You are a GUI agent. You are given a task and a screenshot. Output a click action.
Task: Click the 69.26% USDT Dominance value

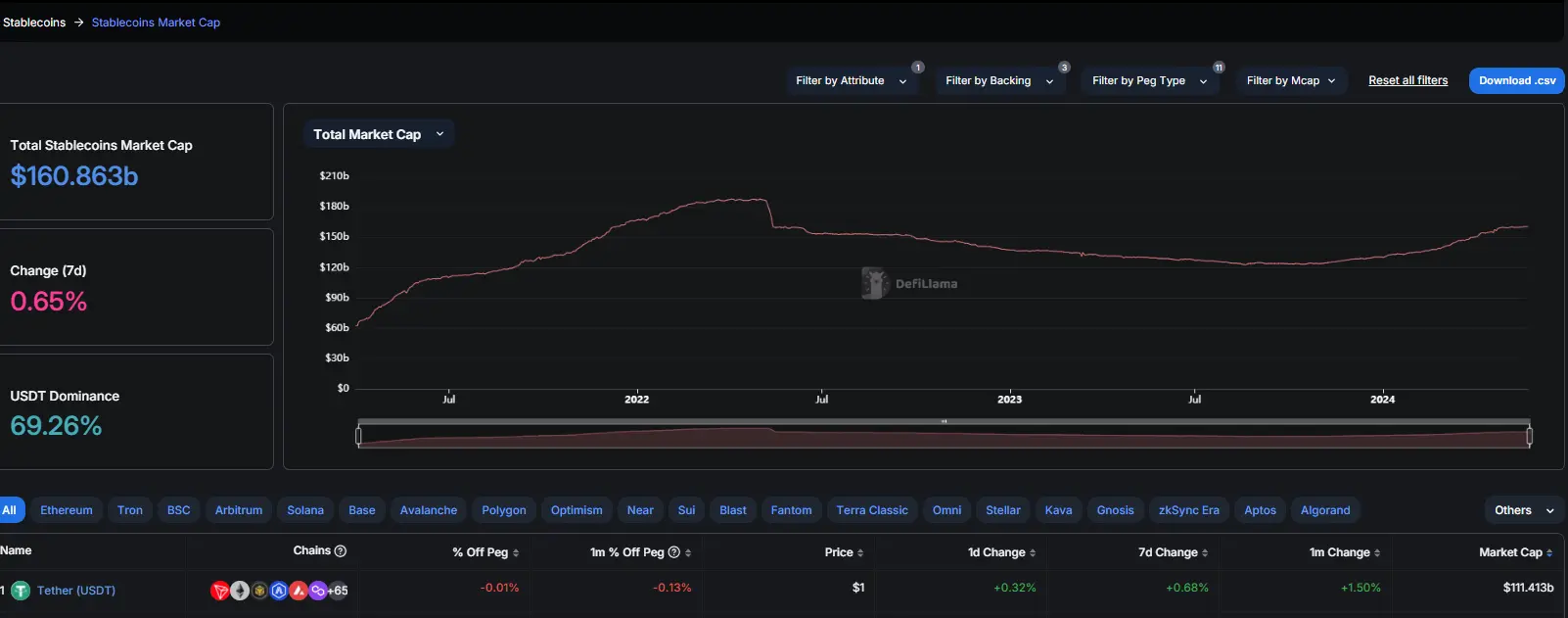56,426
